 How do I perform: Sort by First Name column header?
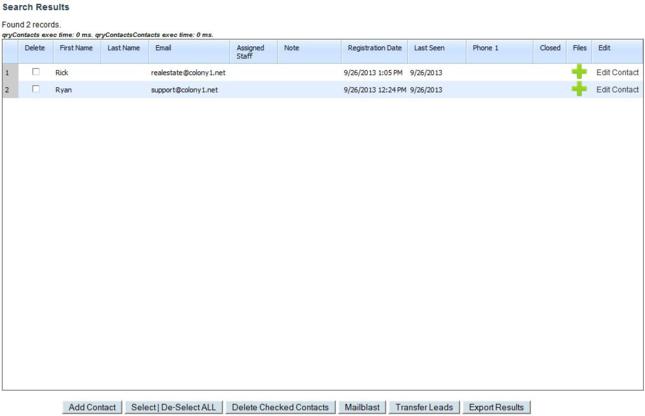[76, 48]
